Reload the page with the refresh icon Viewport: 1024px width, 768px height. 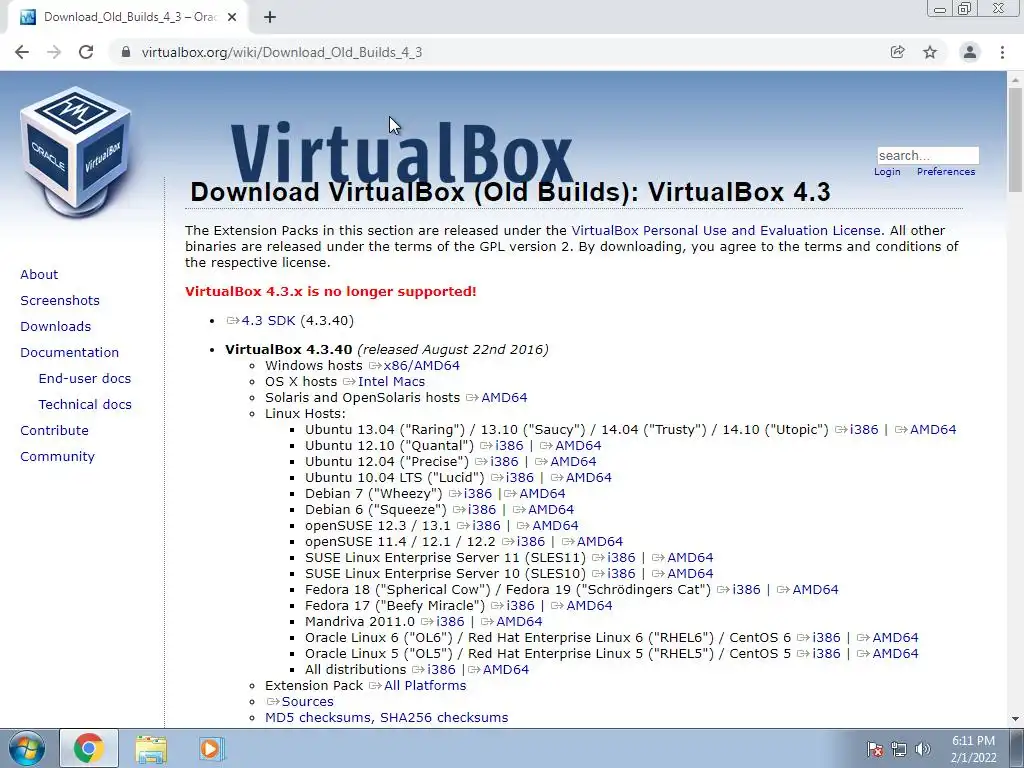click(x=86, y=52)
